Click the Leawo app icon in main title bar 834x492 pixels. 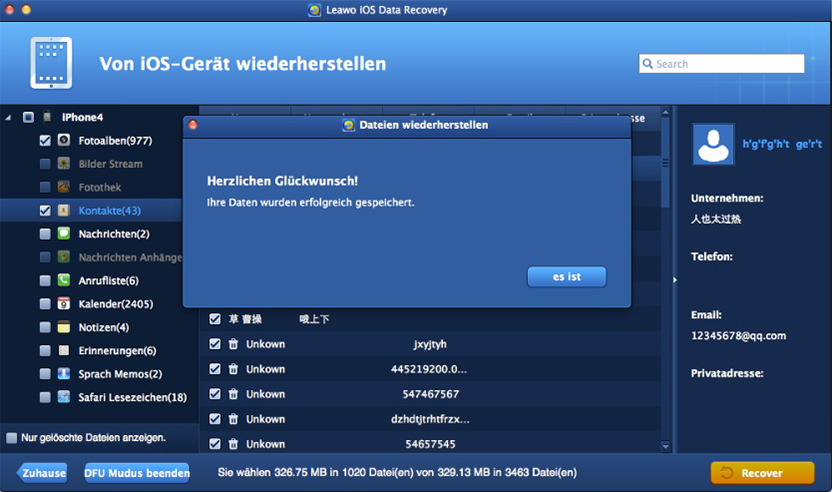click(x=314, y=10)
